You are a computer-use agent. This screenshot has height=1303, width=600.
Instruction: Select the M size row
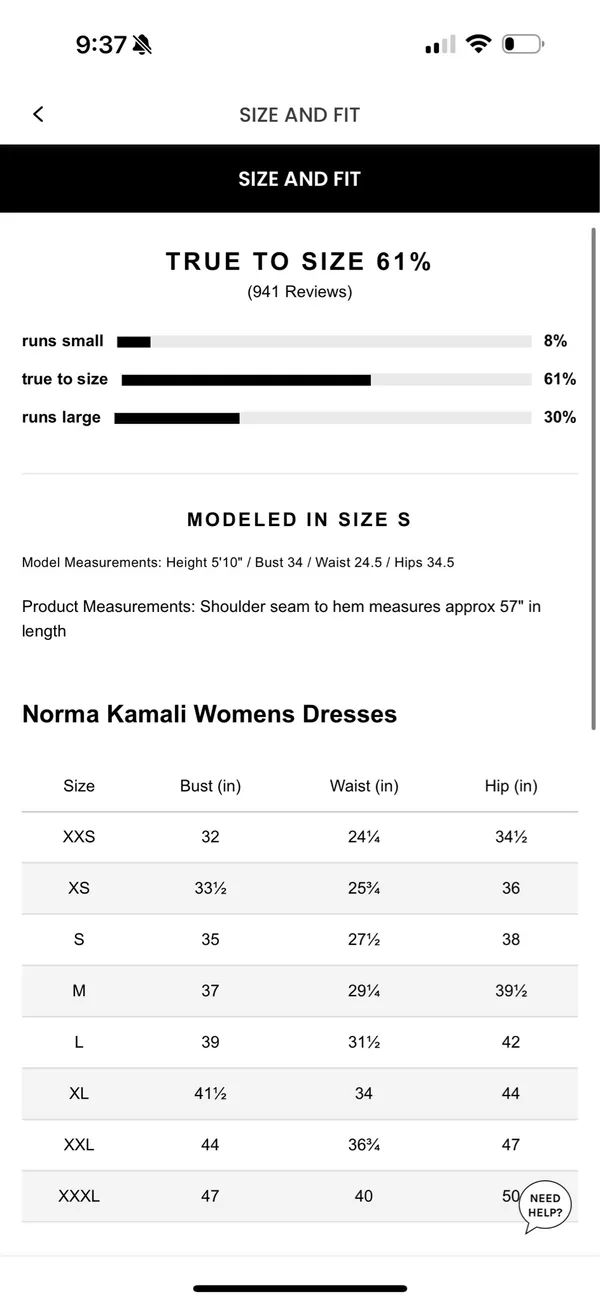point(299,991)
